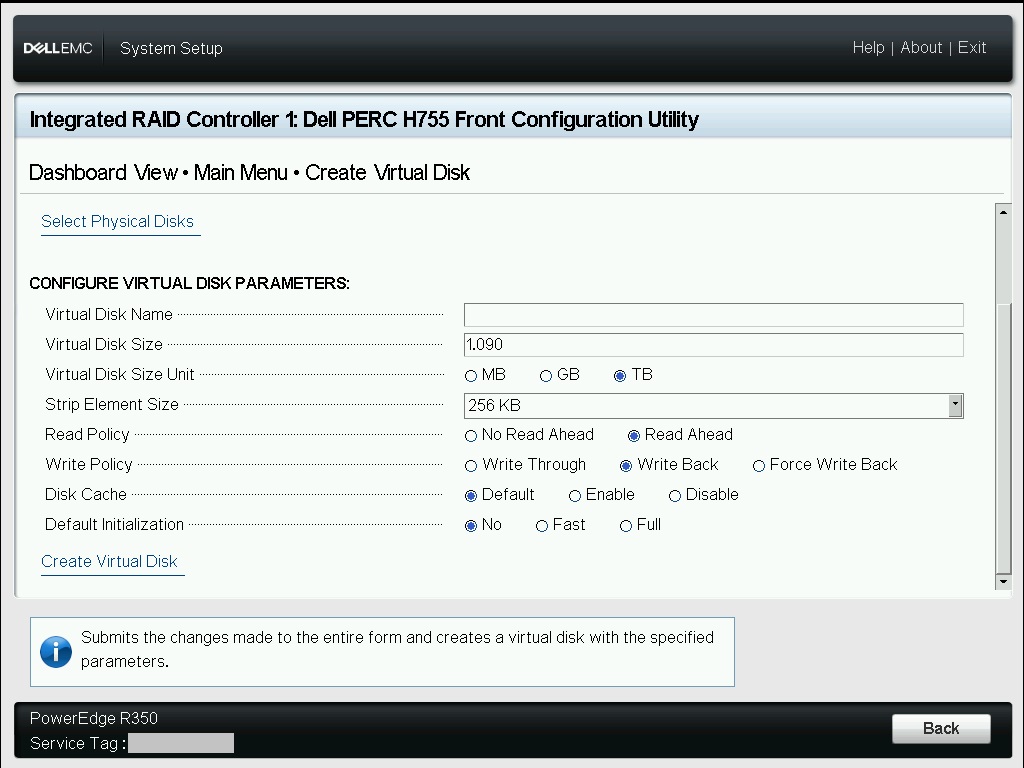The width and height of the screenshot is (1024, 768).
Task: Click the Dell EMC logo
Action: point(57,48)
